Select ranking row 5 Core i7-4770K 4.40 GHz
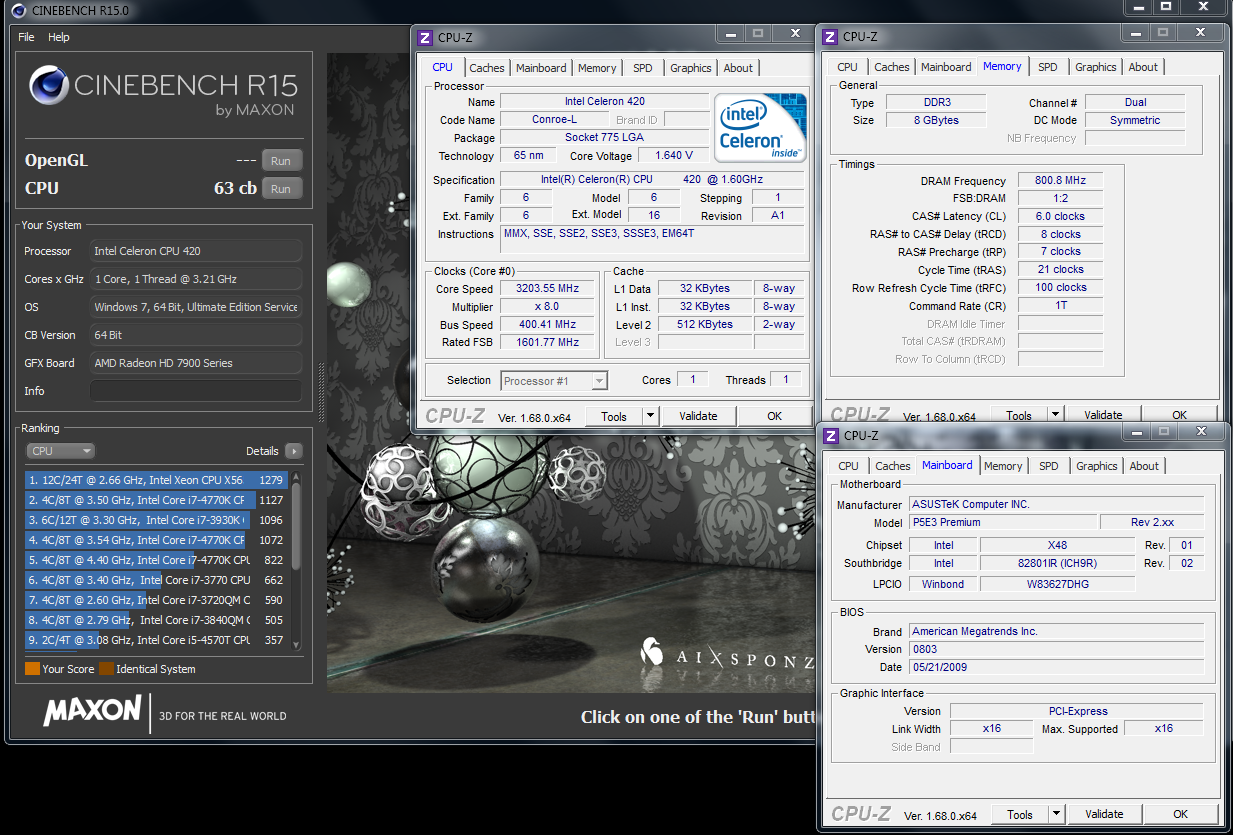 [157, 560]
